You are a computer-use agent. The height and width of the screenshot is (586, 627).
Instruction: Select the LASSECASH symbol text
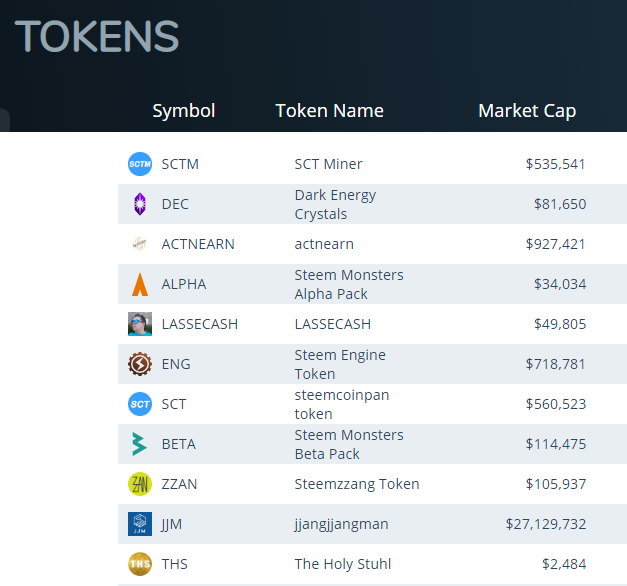click(200, 324)
